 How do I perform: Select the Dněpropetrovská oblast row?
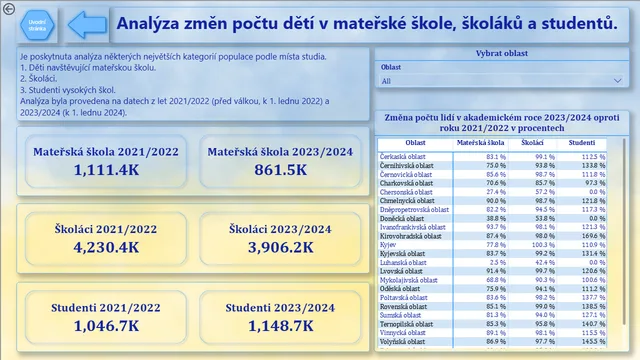(x=492, y=210)
